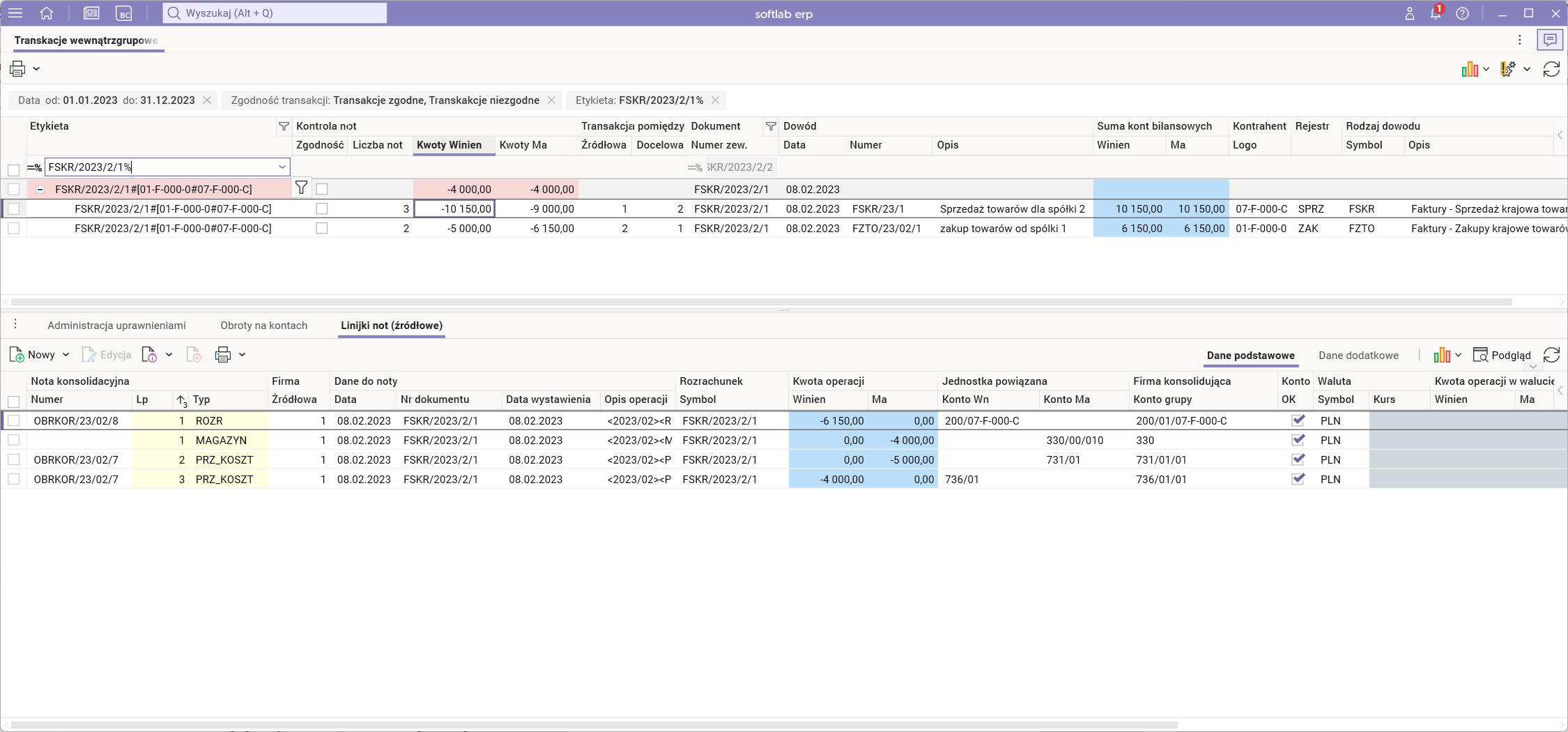
Task: Refresh the upper transactions grid
Action: 1551,69
